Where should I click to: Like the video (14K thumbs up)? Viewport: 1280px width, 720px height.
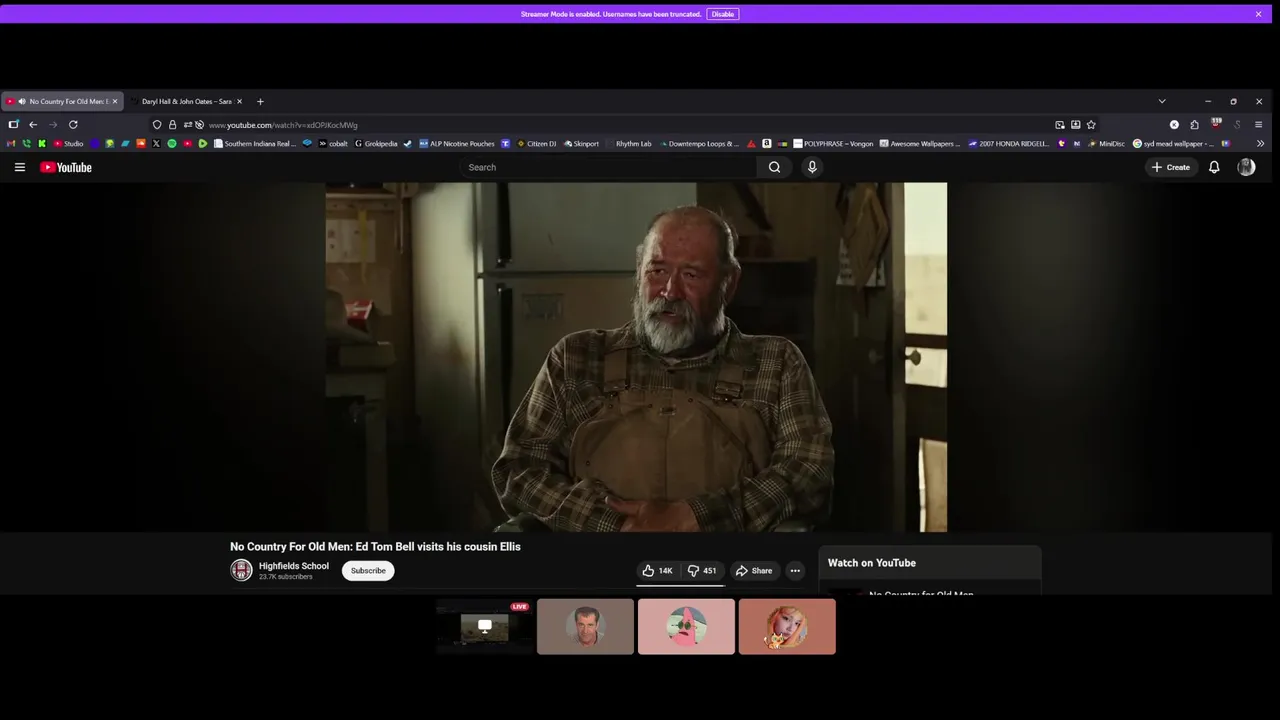657,571
